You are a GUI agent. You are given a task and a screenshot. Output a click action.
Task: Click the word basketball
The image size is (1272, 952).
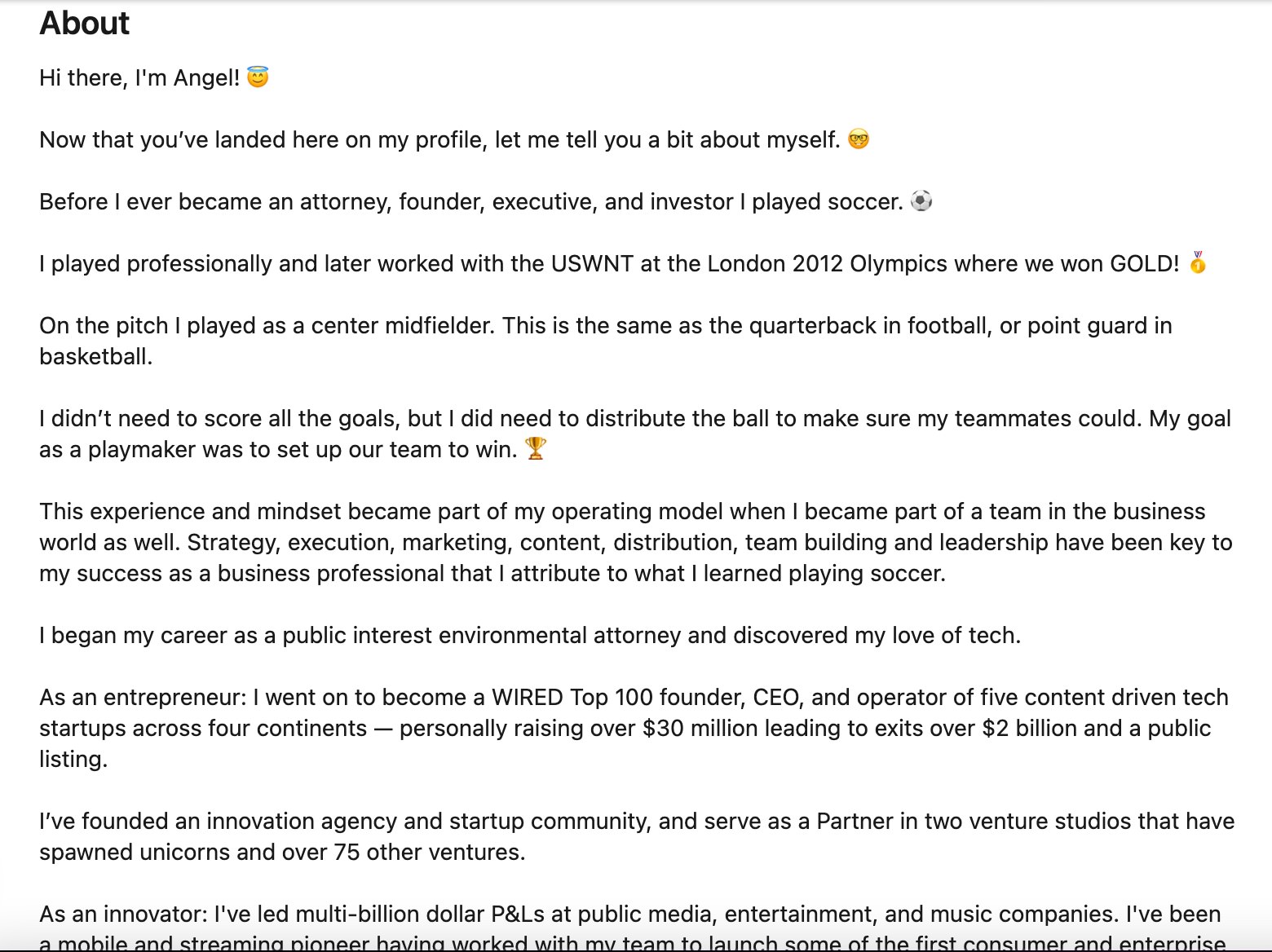(95, 357)
